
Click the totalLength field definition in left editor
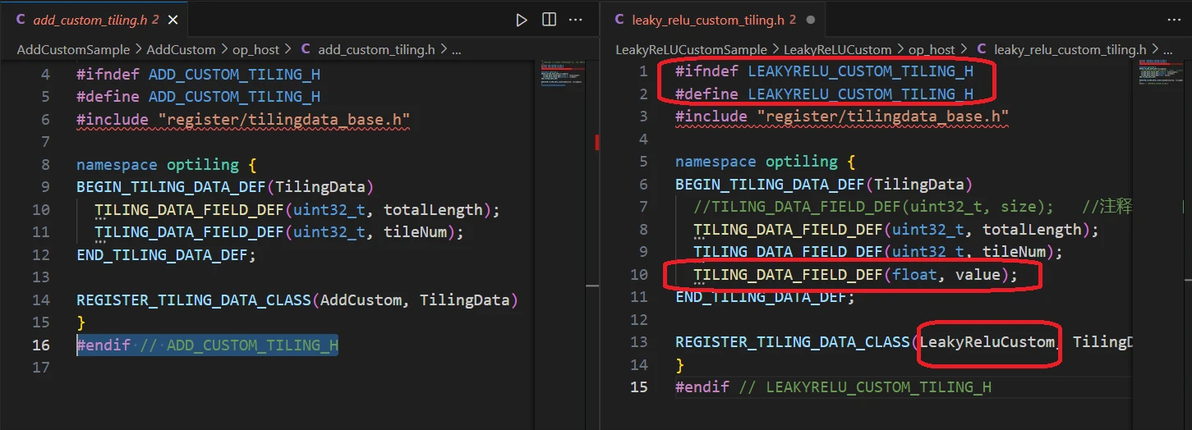(298, 210)
